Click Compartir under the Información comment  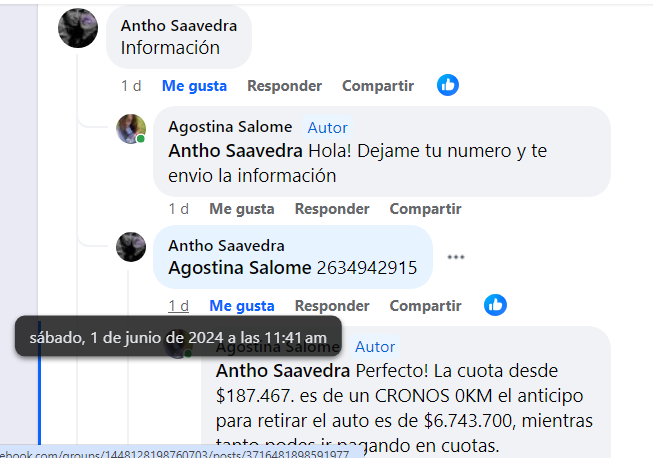(378, 86)
